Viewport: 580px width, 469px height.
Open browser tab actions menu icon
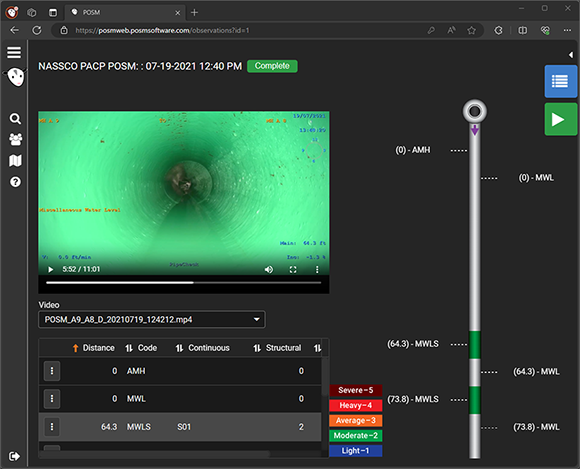click(53, 13)
